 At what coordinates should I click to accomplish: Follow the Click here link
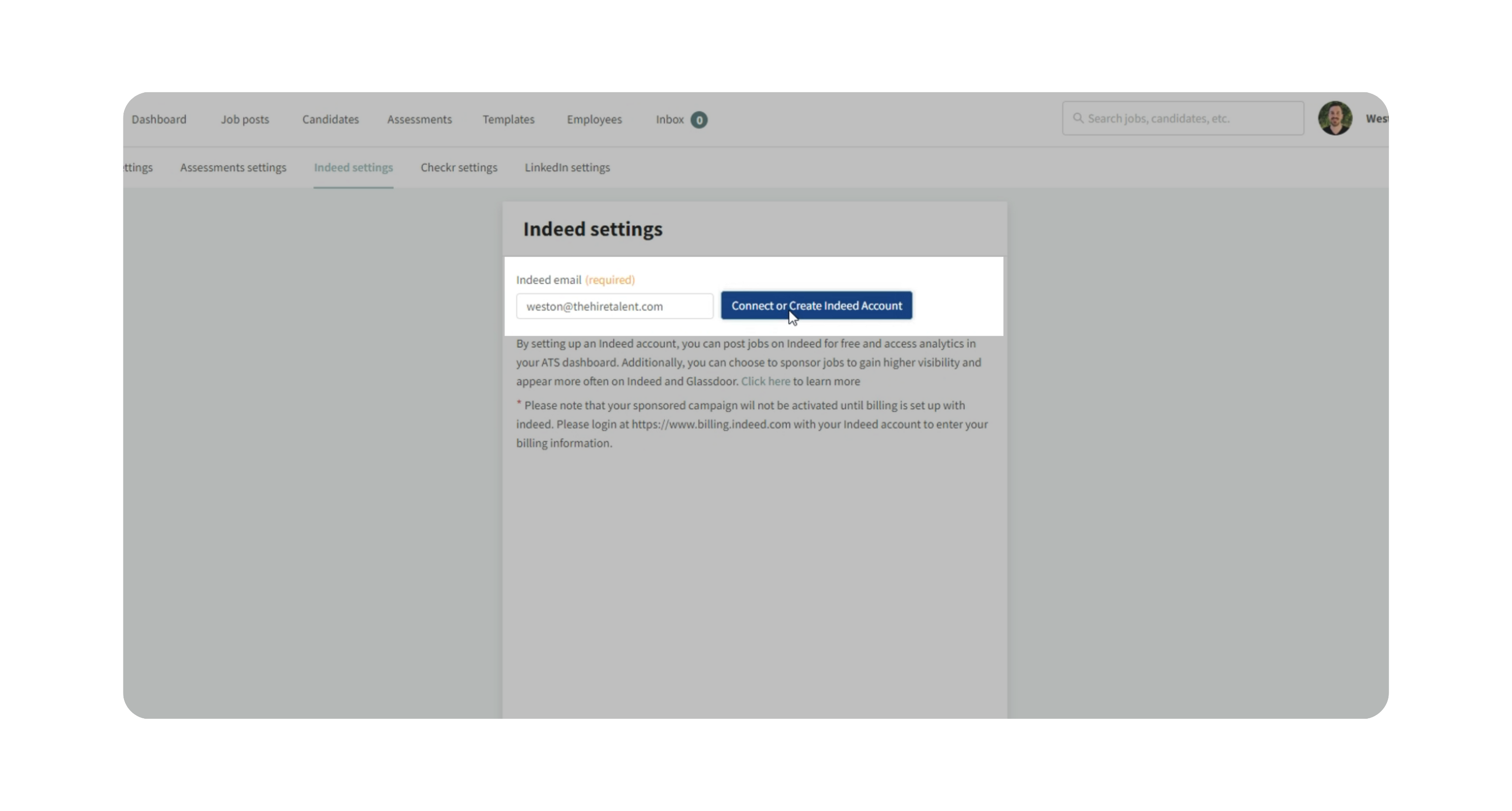766,382
